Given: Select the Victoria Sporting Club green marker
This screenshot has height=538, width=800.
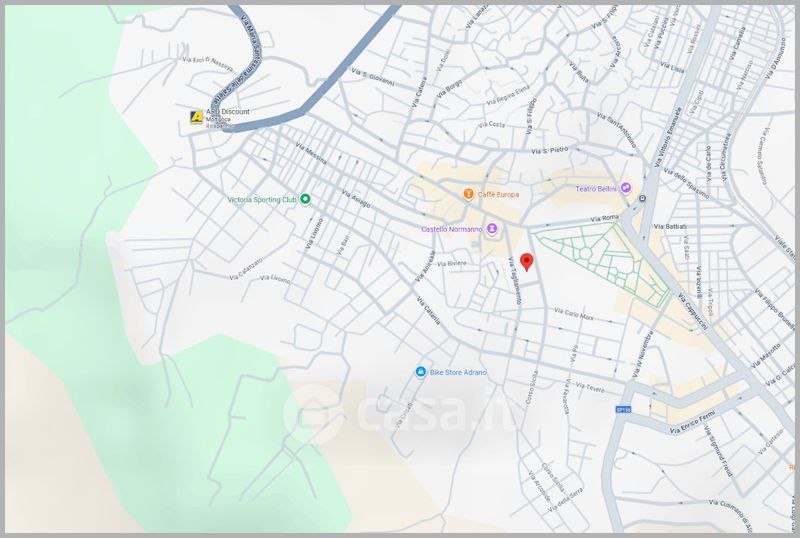Looking at the screenshot, I should [306, 200].
